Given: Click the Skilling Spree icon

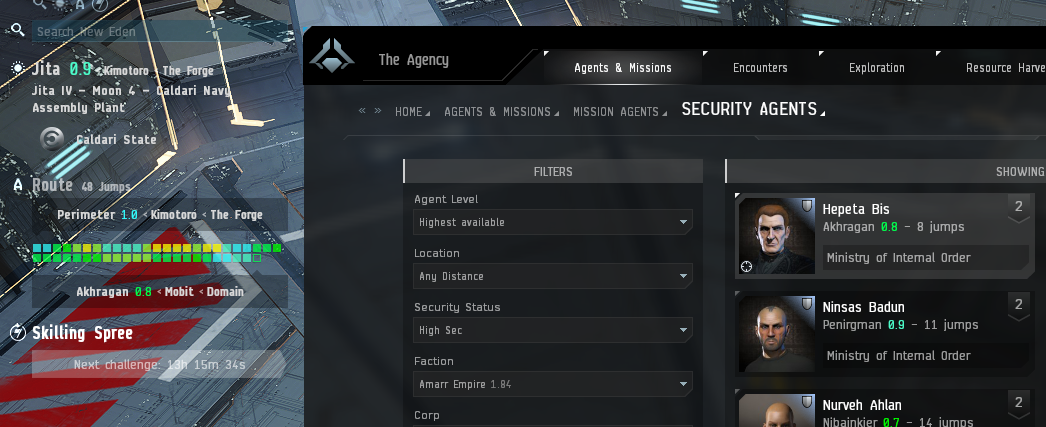Looking at the screenshot, I should (18, 332).
